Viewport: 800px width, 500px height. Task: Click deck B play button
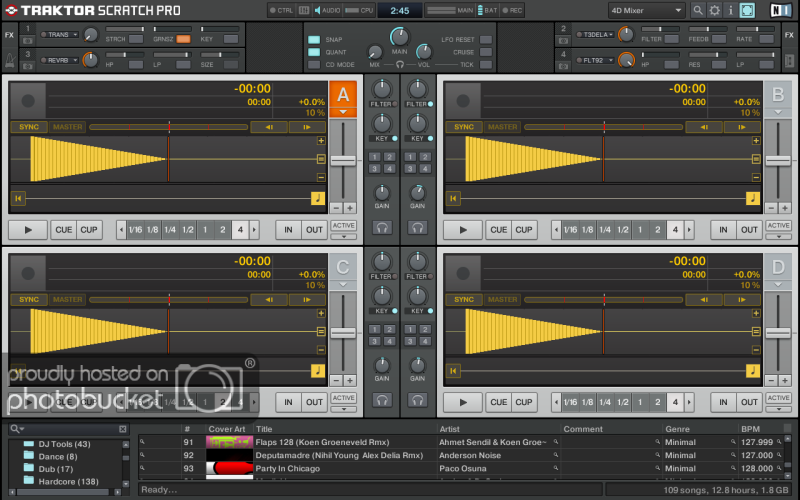pyautogui.click(x=463, y=230)
